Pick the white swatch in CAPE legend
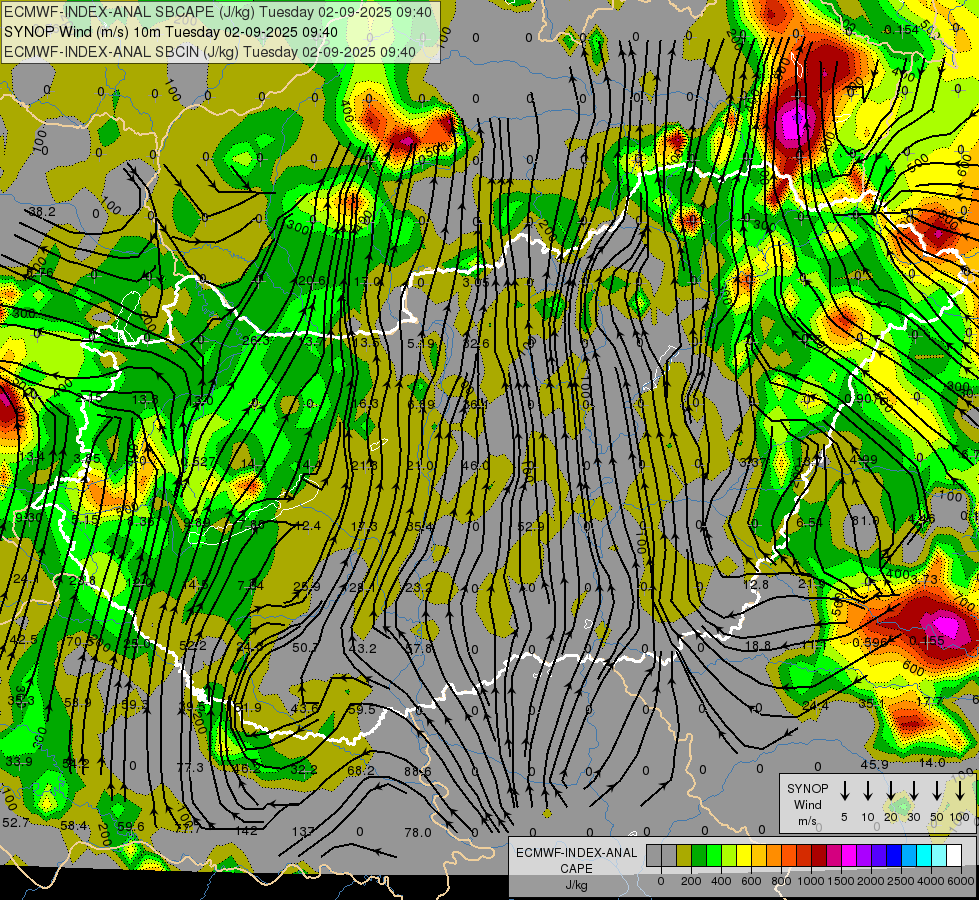This screenshot has width=979, height=900. pos(954,856)
